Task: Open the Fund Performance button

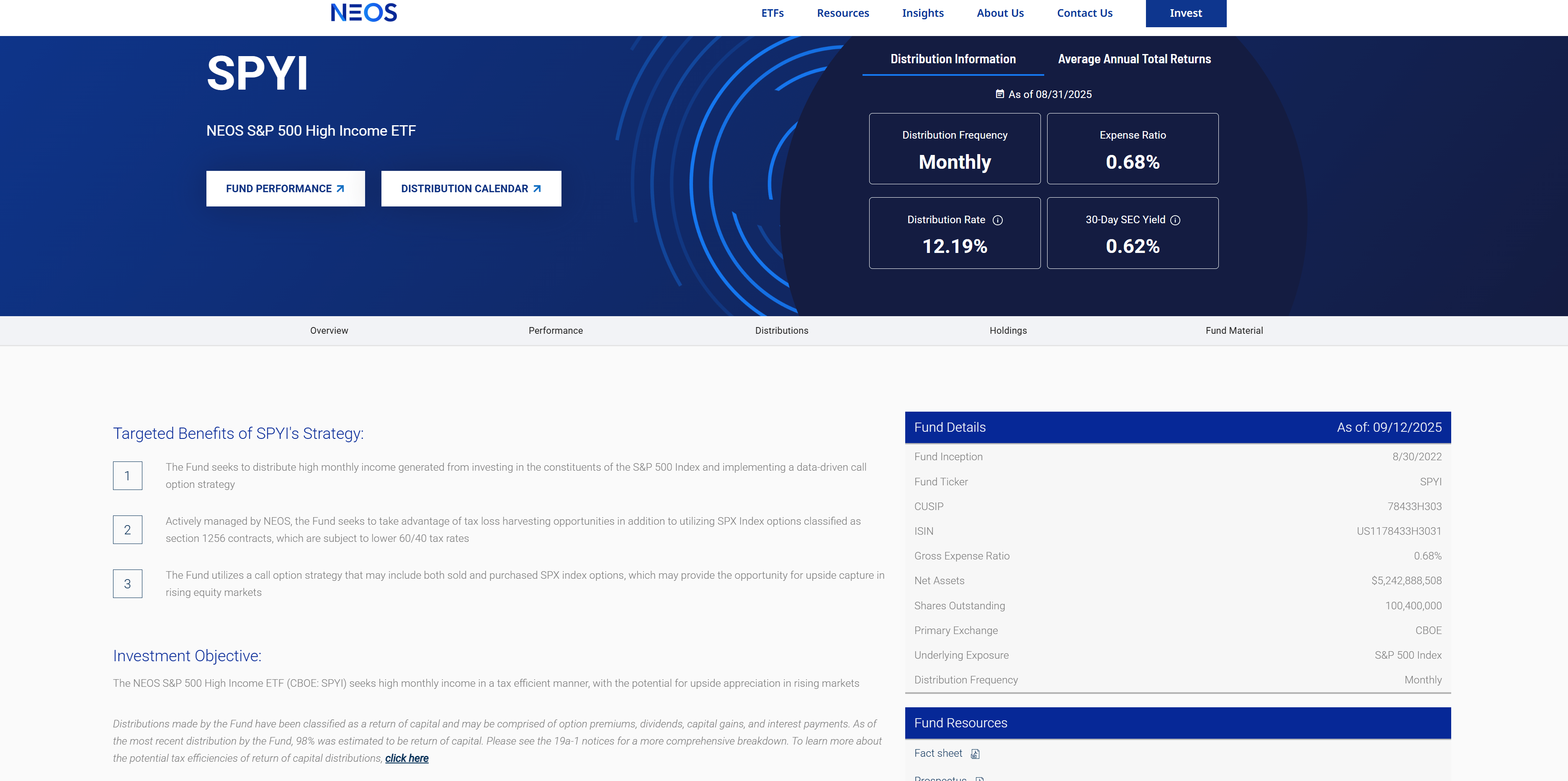Action: click(285, 189)
